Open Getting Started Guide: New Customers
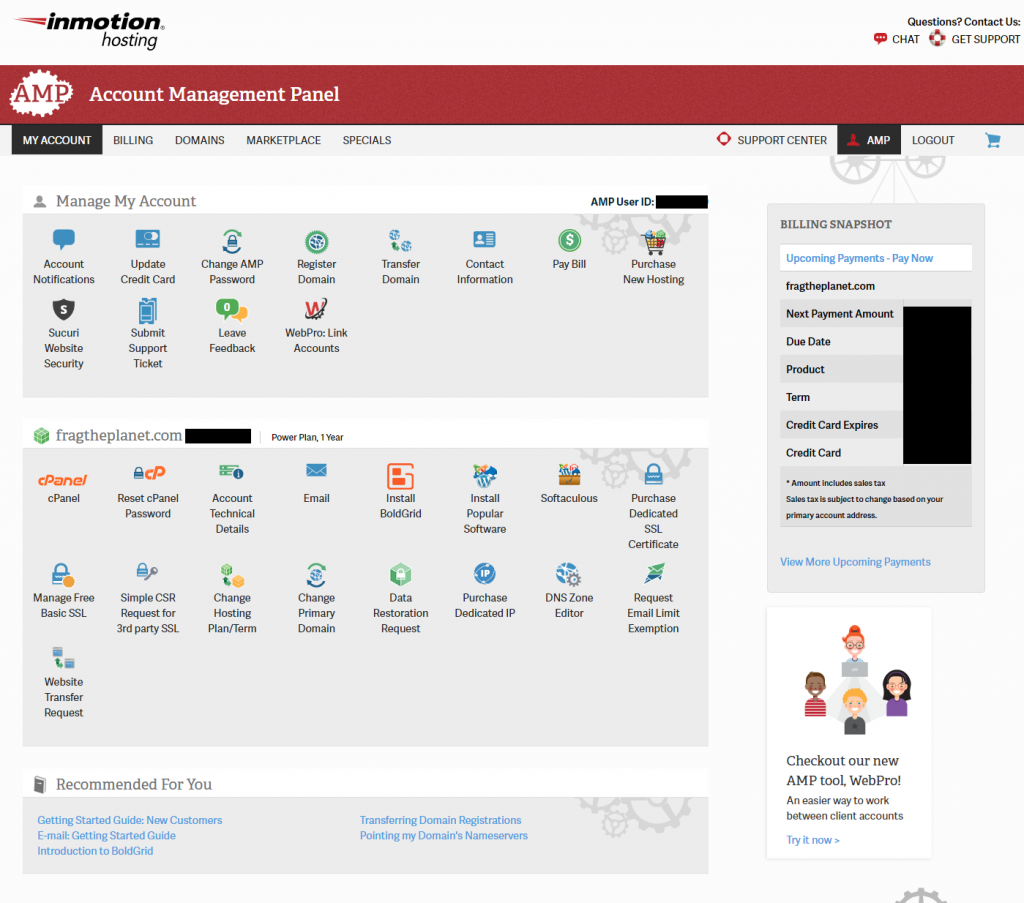Screen dimensions: 1024x903 [x=129, y=820]
